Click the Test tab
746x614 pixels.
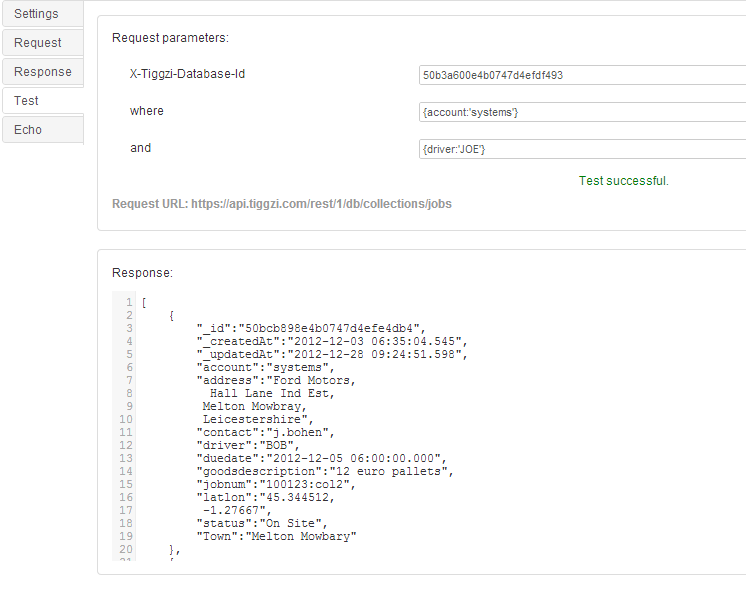pos(27,101)
